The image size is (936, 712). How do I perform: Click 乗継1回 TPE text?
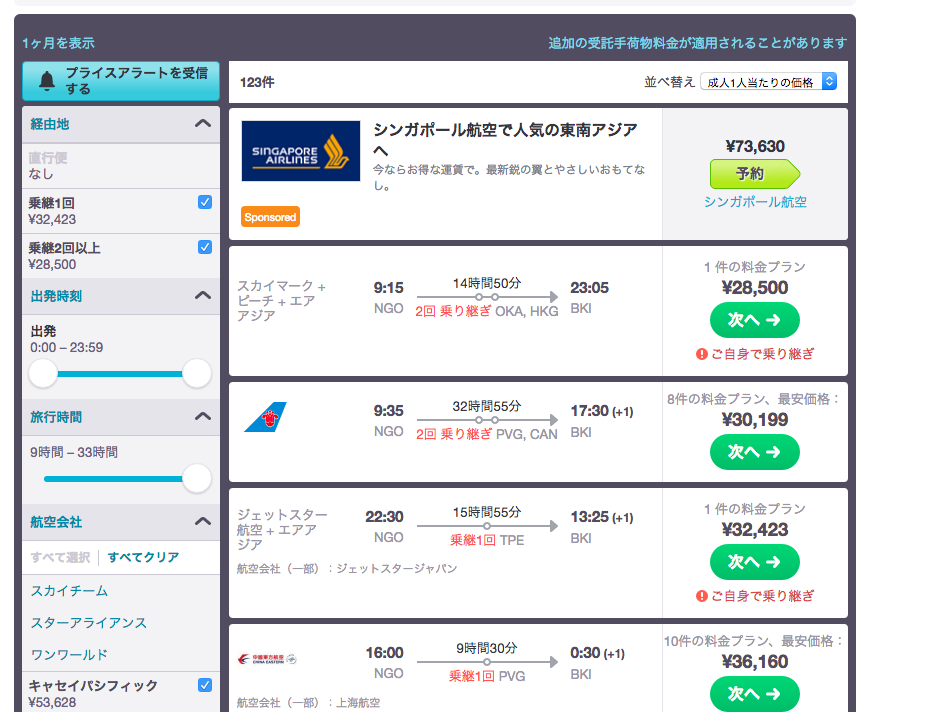487,540
